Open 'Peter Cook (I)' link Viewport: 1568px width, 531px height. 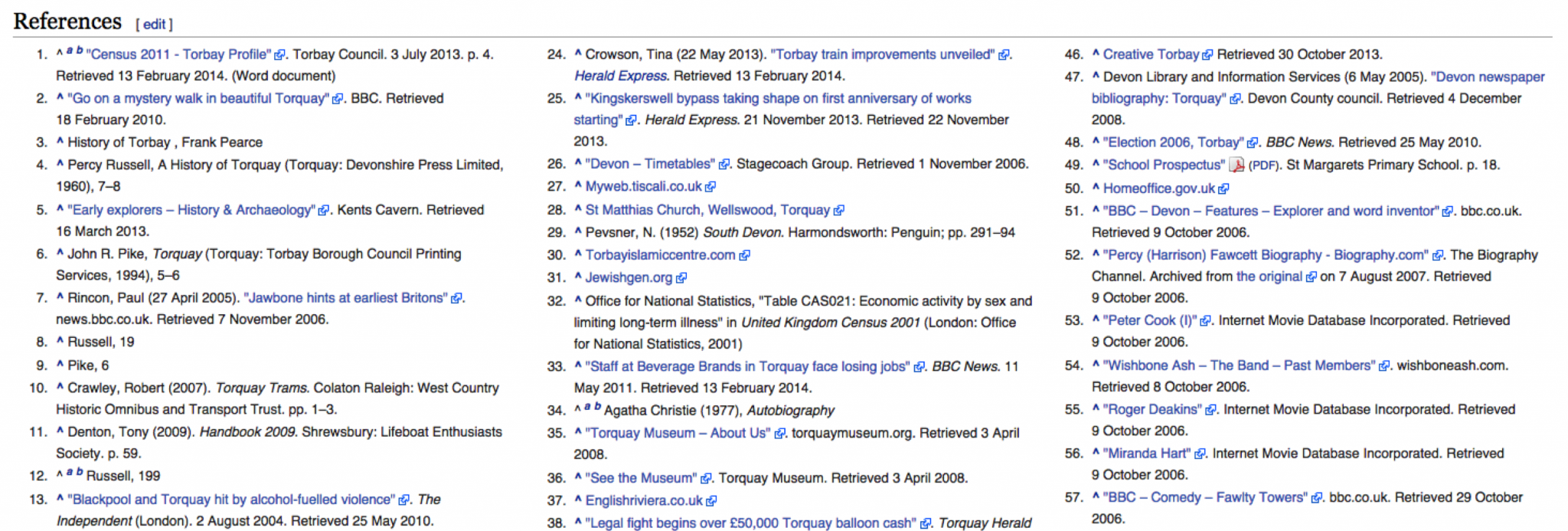1150,320
